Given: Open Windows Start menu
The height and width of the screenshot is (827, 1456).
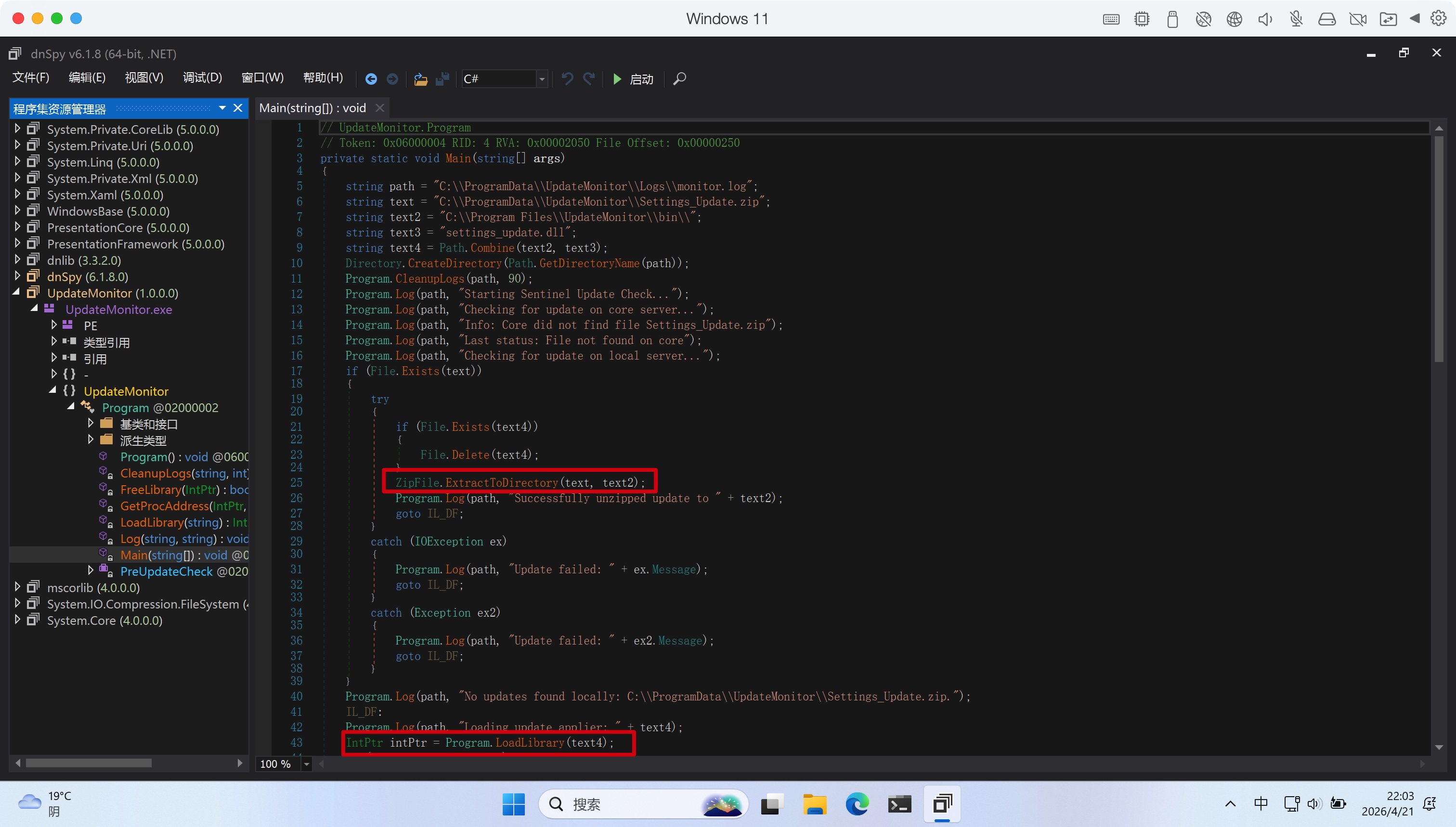Looking at the screenshot, I should (x=514, y=804).
